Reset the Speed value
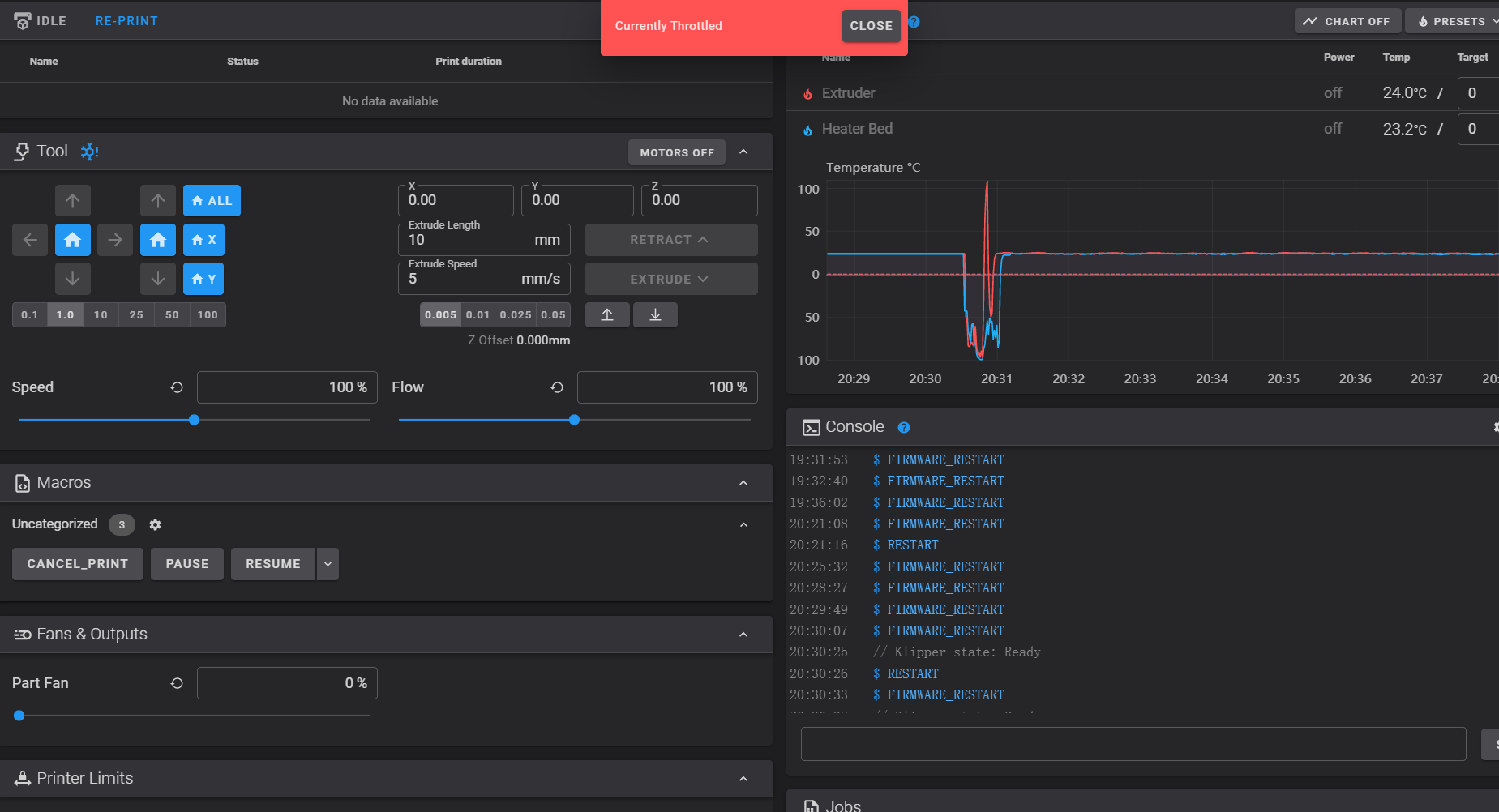Image resolution: width=1499 pixels, height=812 pixels. tap(177, 387)
